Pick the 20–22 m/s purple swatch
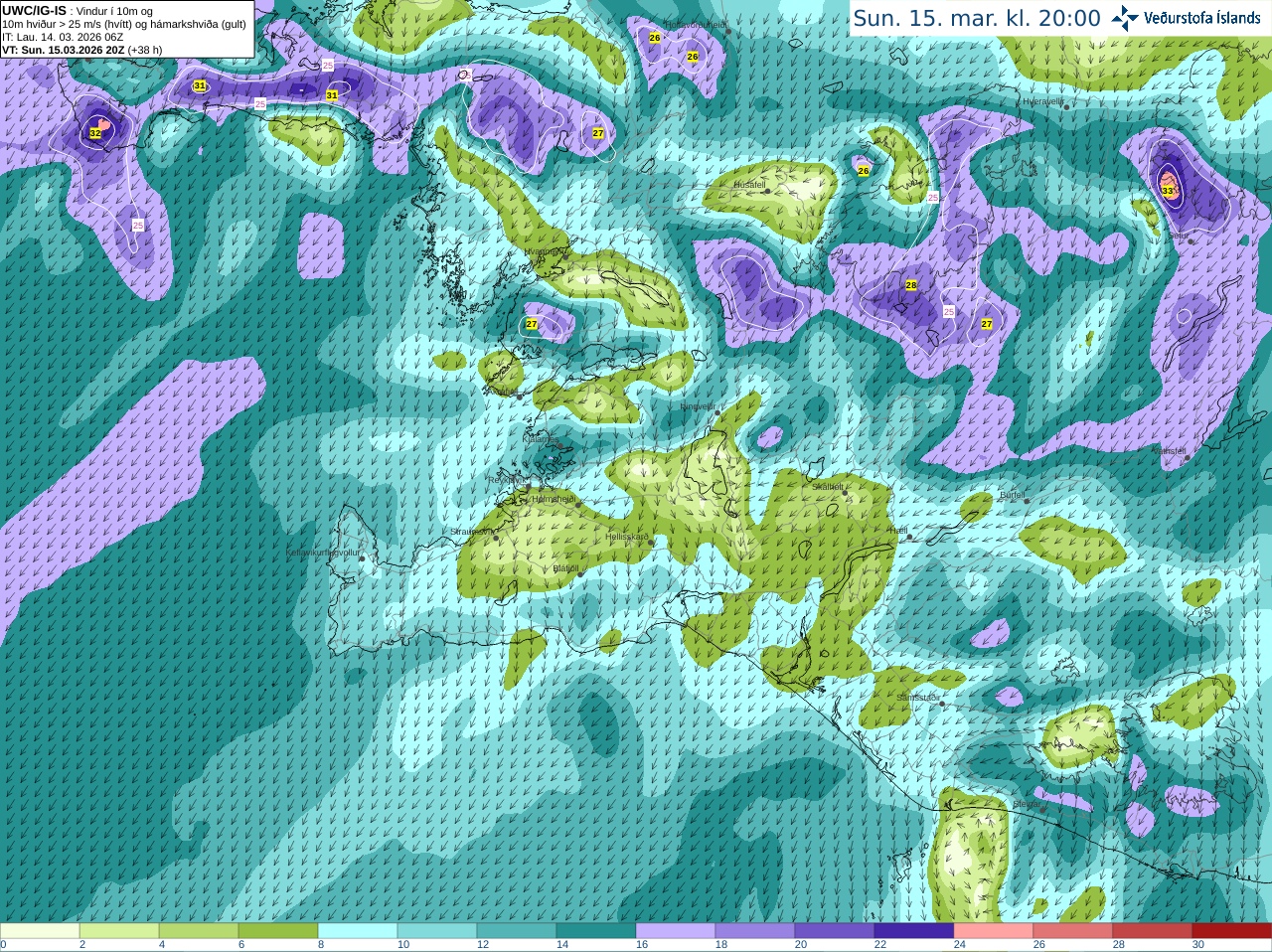The height and width of the screenshot is (952, 1272). (835, 931)
